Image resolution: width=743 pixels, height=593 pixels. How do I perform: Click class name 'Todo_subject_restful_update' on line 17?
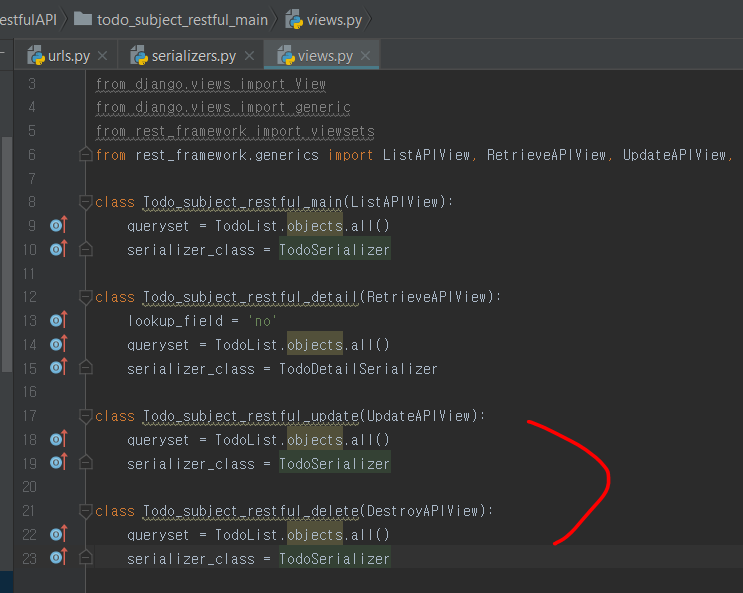[x=251, y=416]
